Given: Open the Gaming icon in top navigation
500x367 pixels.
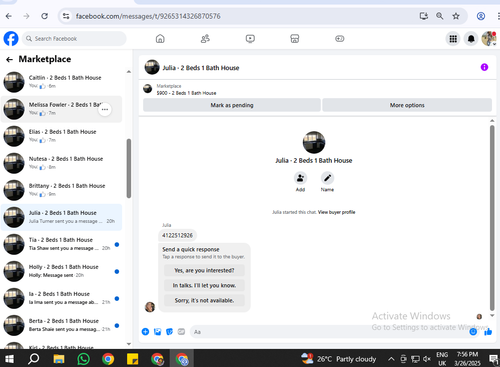Looking at the screenshot, I should click(x=340, y=39).
